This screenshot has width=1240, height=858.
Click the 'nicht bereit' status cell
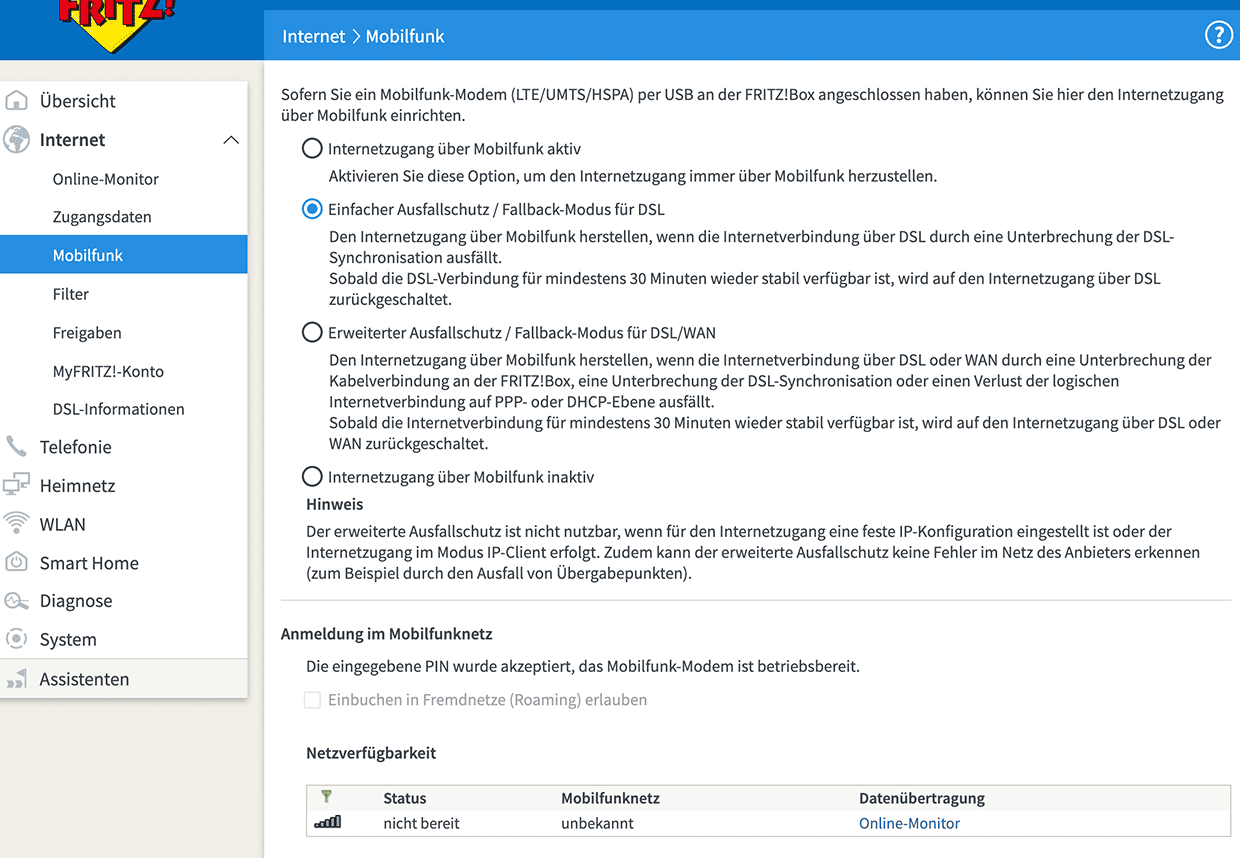point(421,824)
